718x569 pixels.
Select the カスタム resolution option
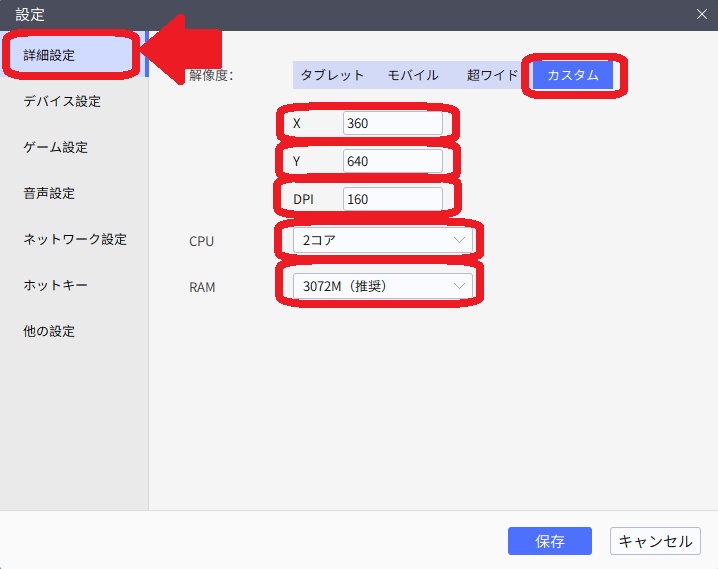[573, 75]
